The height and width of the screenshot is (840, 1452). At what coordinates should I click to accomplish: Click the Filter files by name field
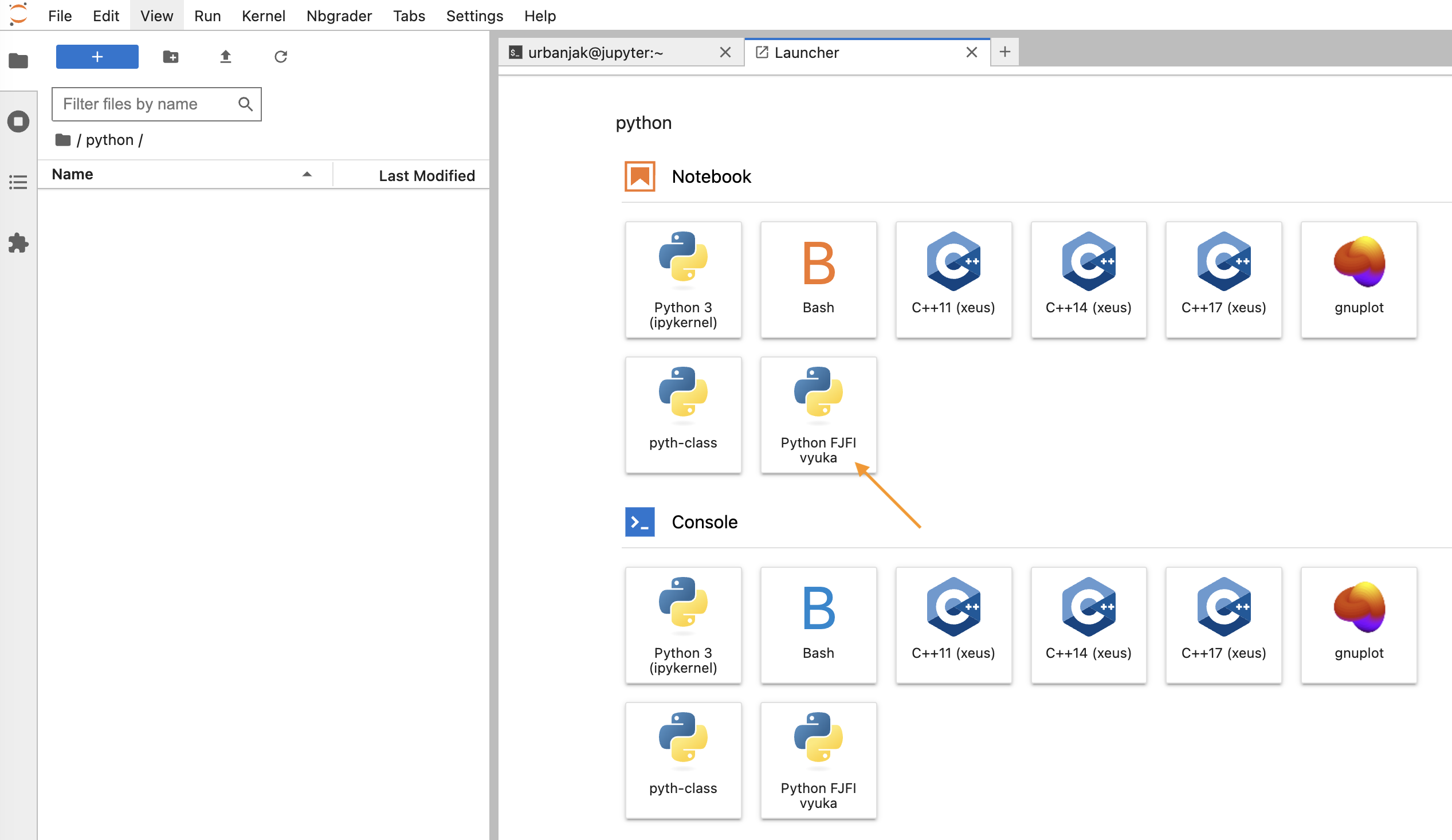pyautogui.click(x=147, y=104)
